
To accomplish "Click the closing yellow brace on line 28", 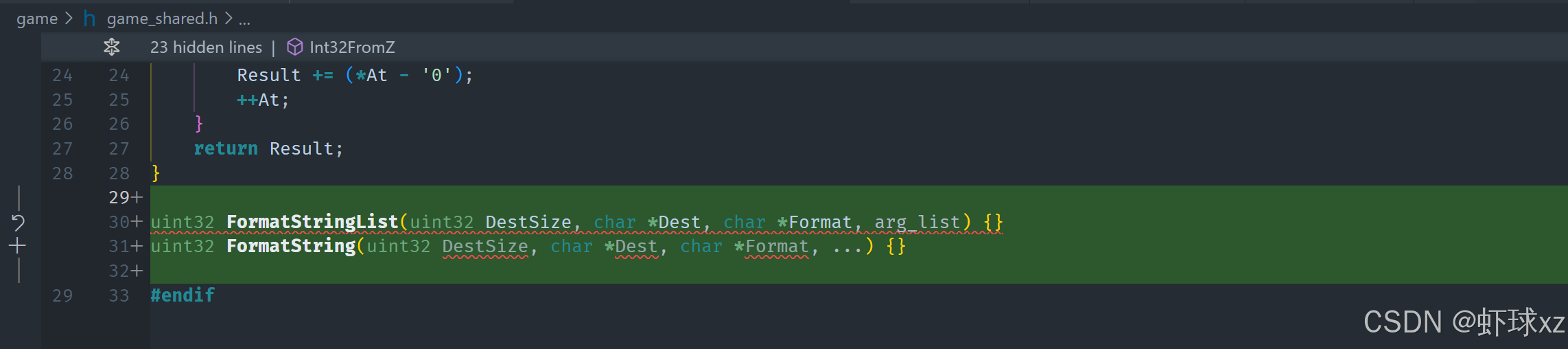I will pos(156,173).
